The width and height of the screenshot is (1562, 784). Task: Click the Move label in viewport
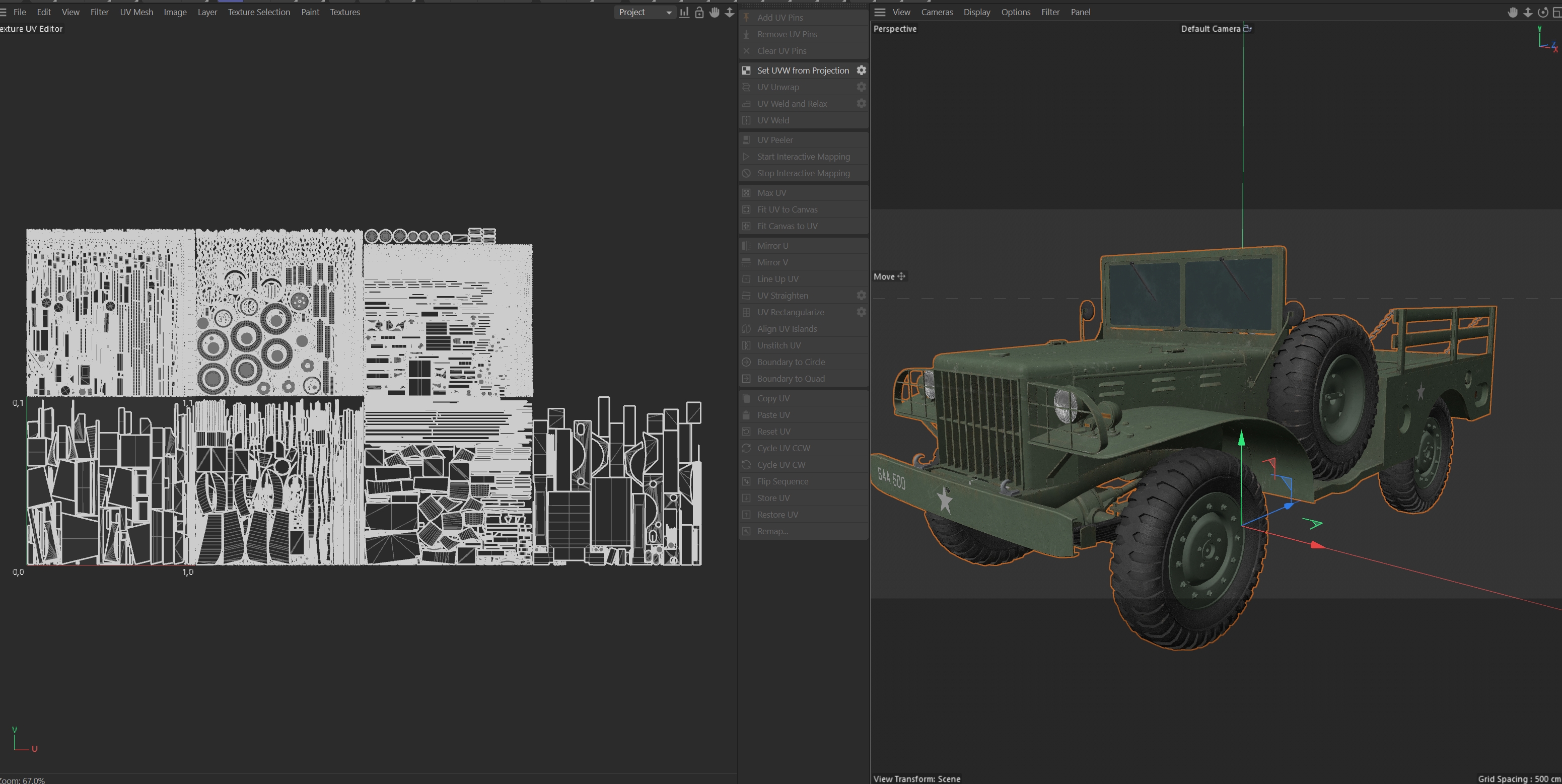[884, 276]
